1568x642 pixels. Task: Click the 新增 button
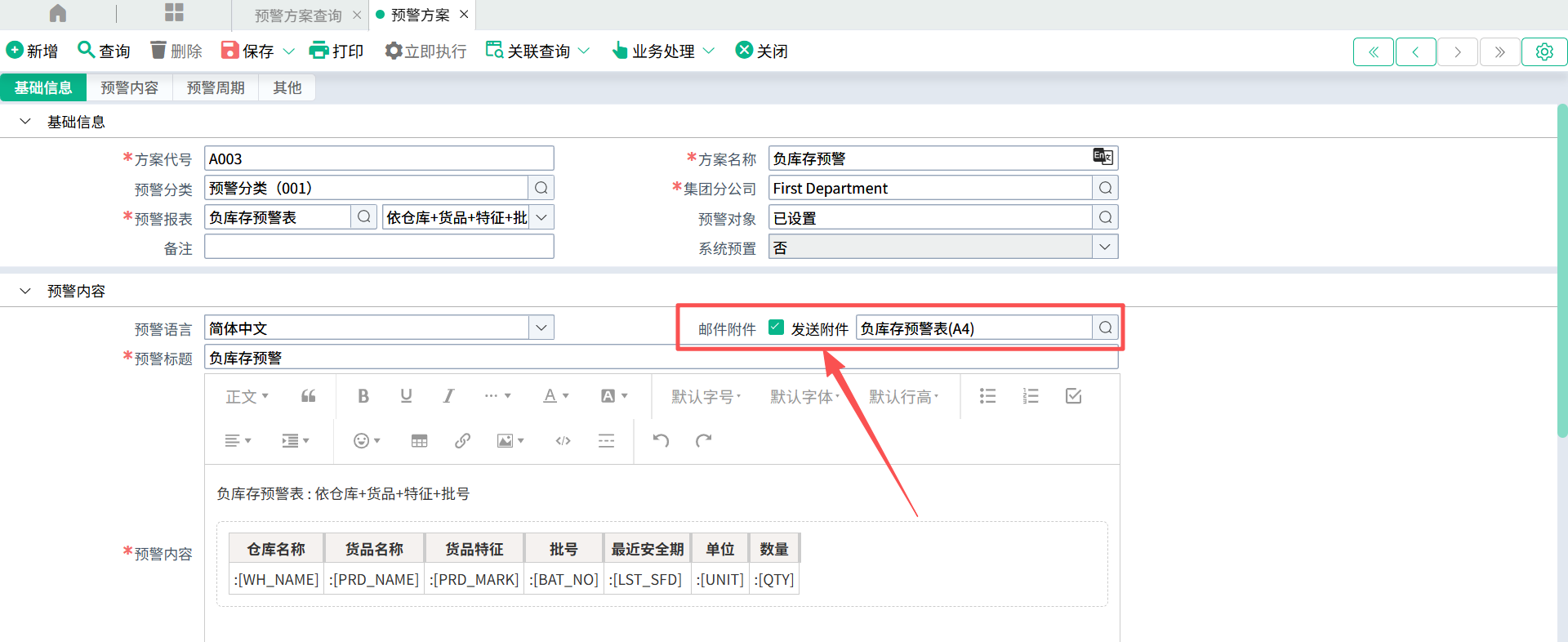[33, 51]
